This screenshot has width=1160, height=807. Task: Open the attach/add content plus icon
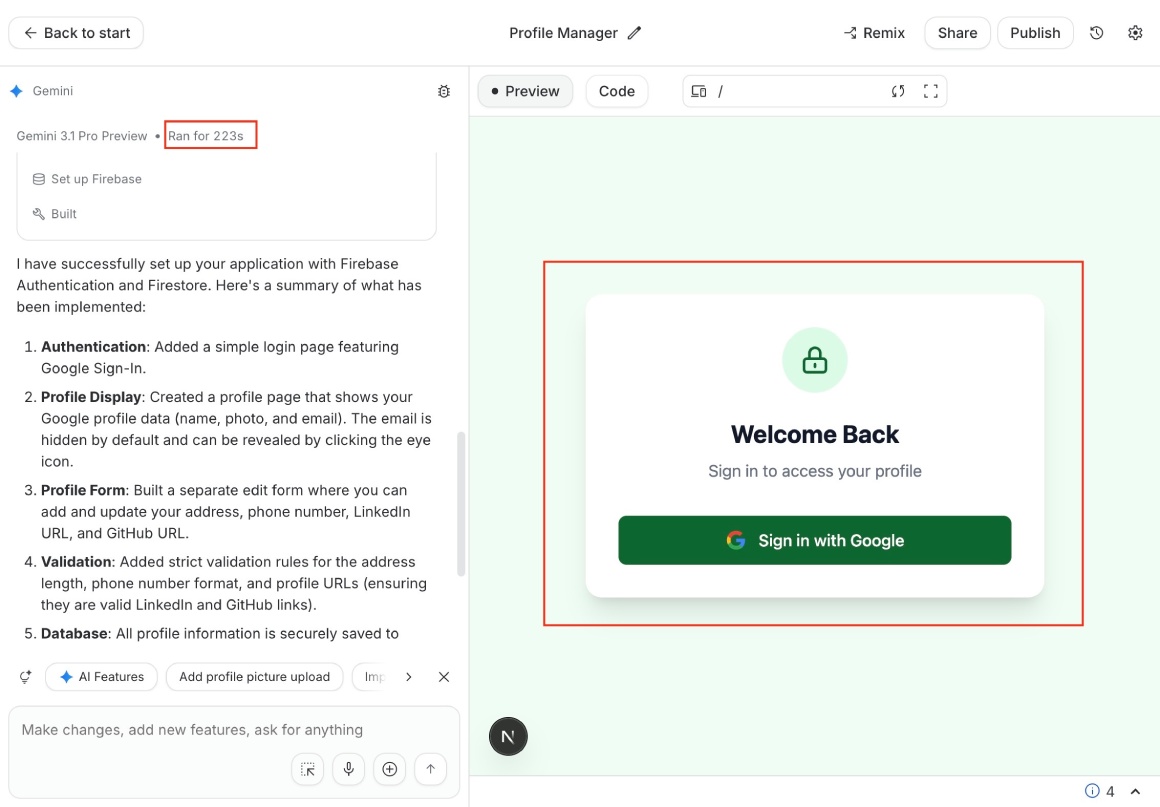tap(389, 769)
